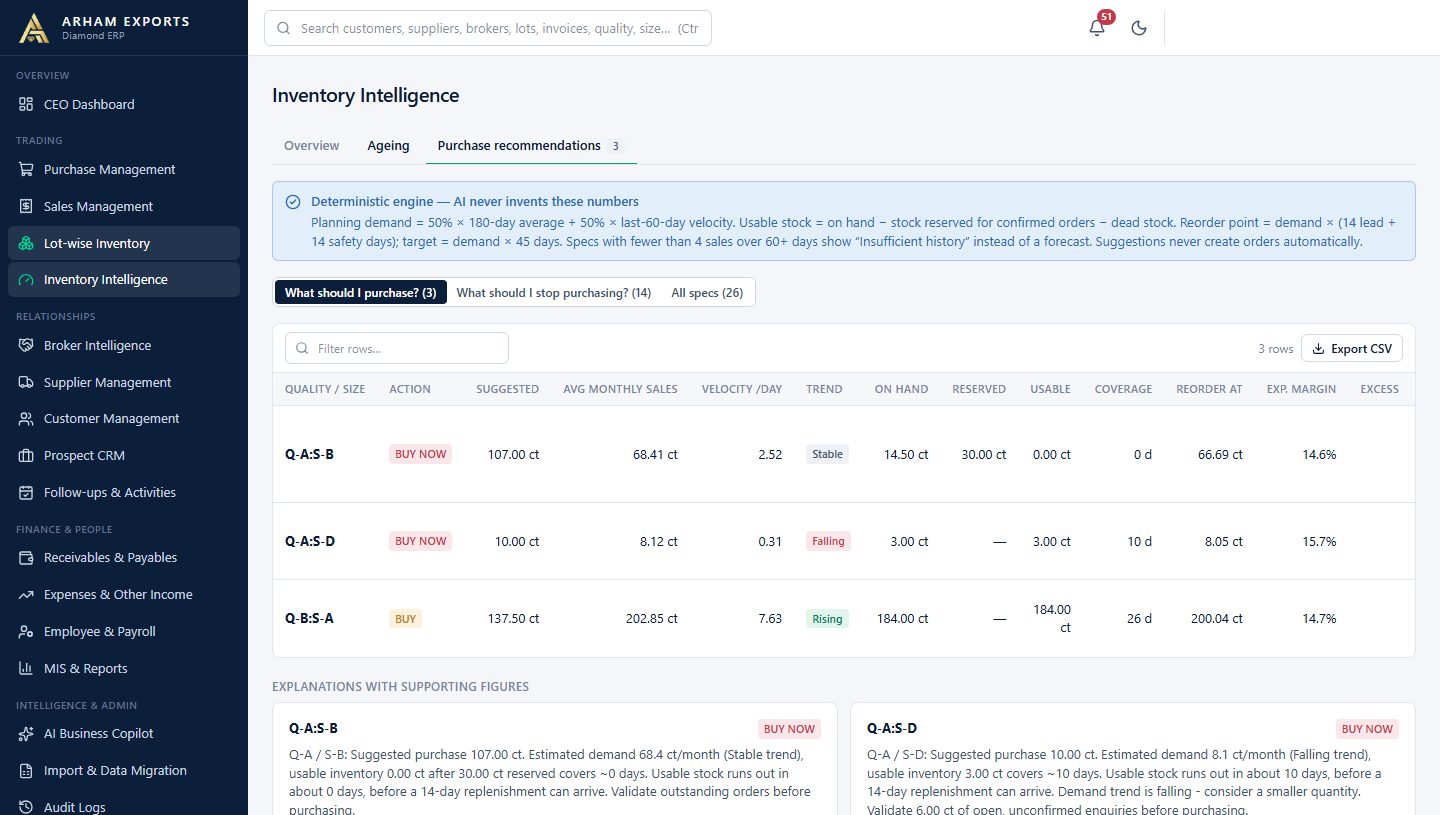Click the 202.85 ct average monthly sales
1440x815 pixels.
651,619
